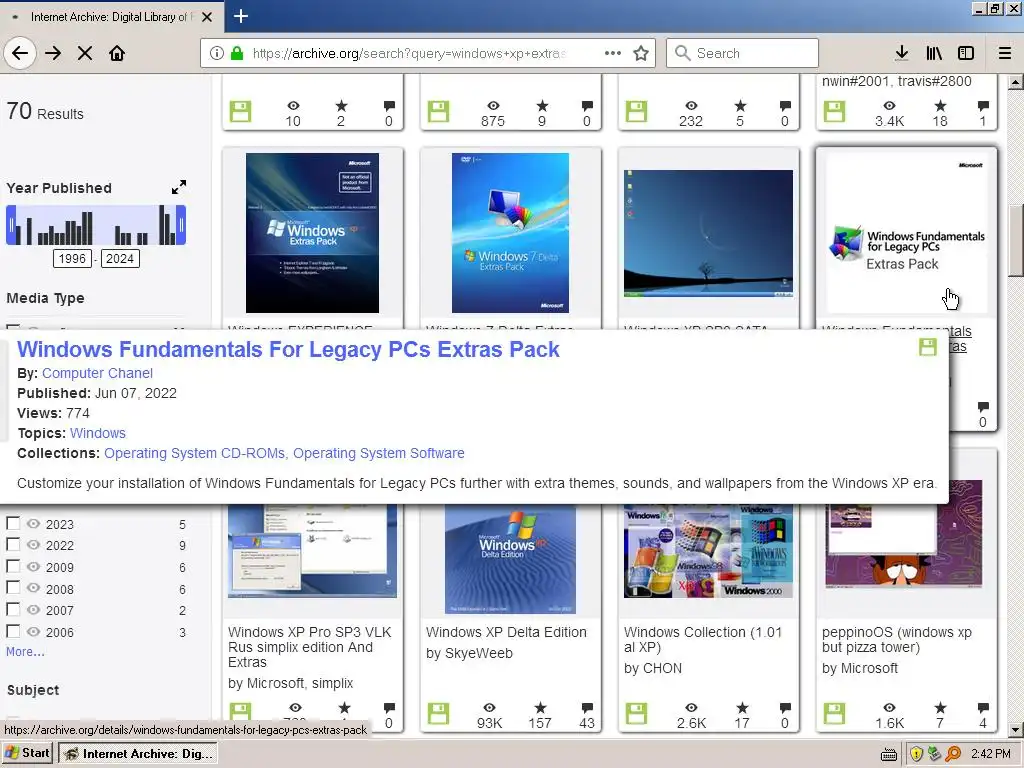Go back to the previous page
1024x768 pixels.
point(20,53)
